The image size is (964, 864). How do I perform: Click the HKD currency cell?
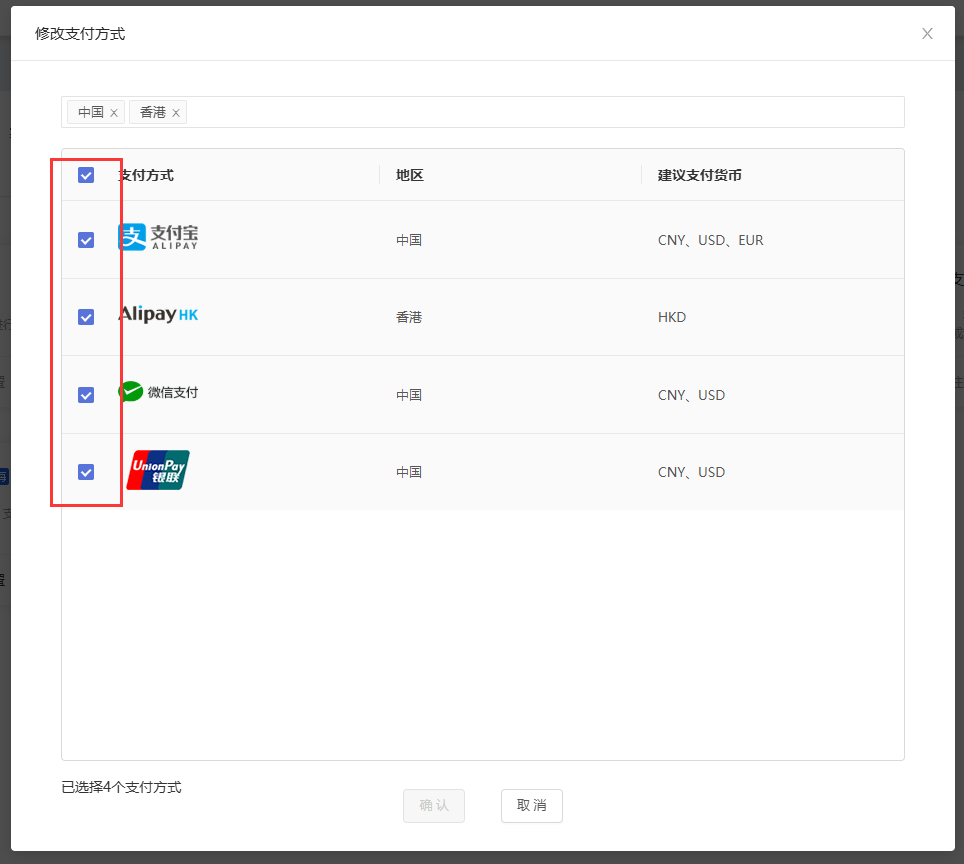[672, 317]
